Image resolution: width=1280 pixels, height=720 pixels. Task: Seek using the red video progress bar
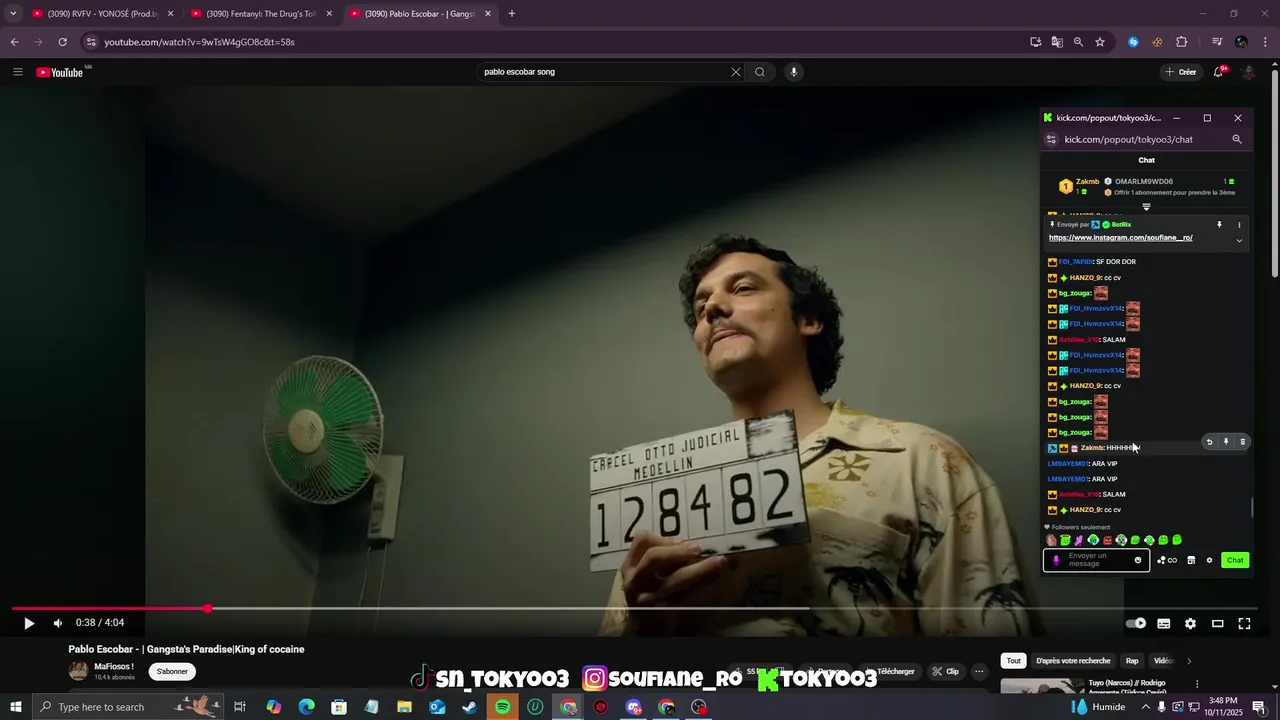(634, 608)
